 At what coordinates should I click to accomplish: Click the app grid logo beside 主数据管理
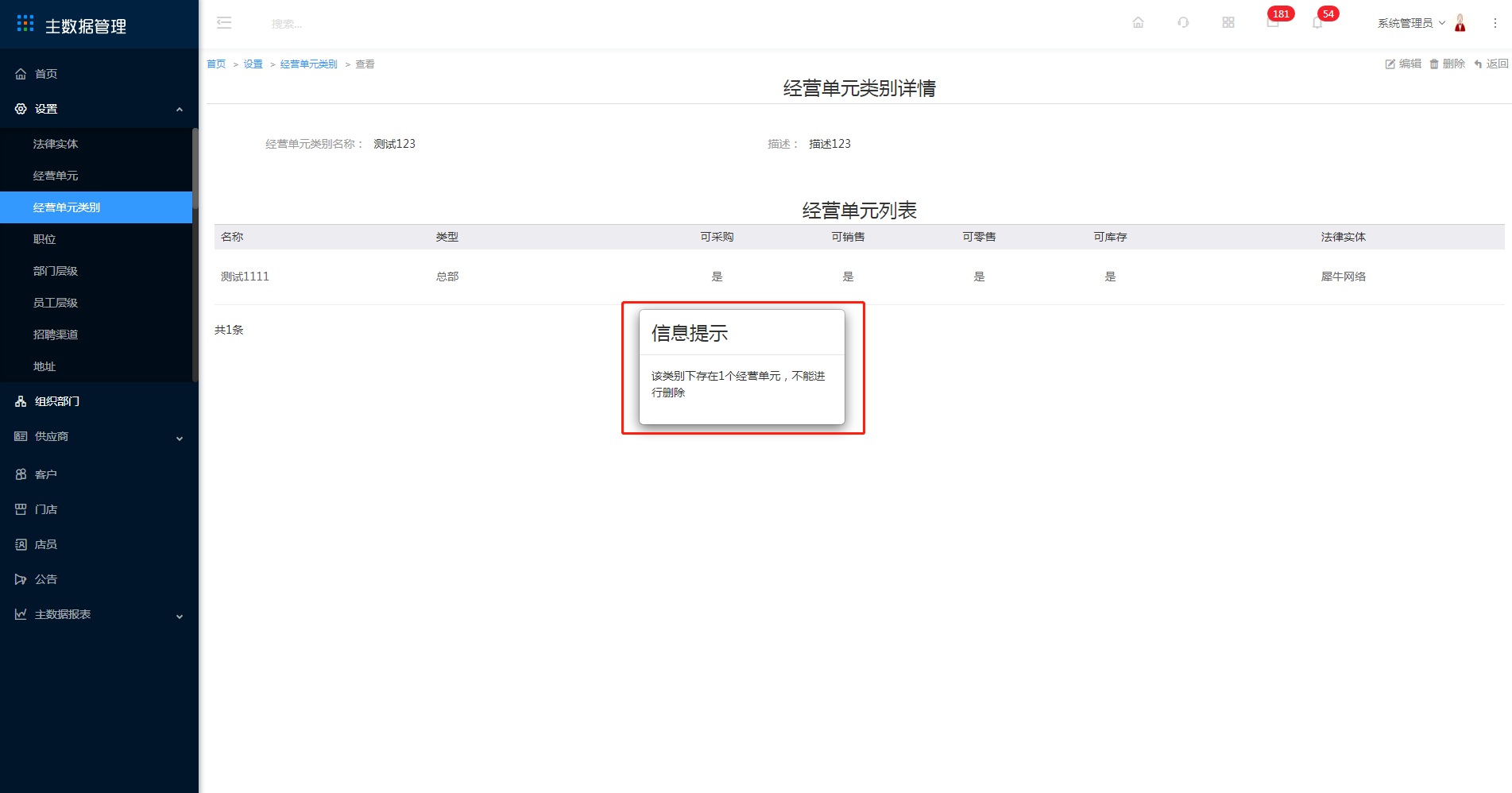click(x=25, y=24)
